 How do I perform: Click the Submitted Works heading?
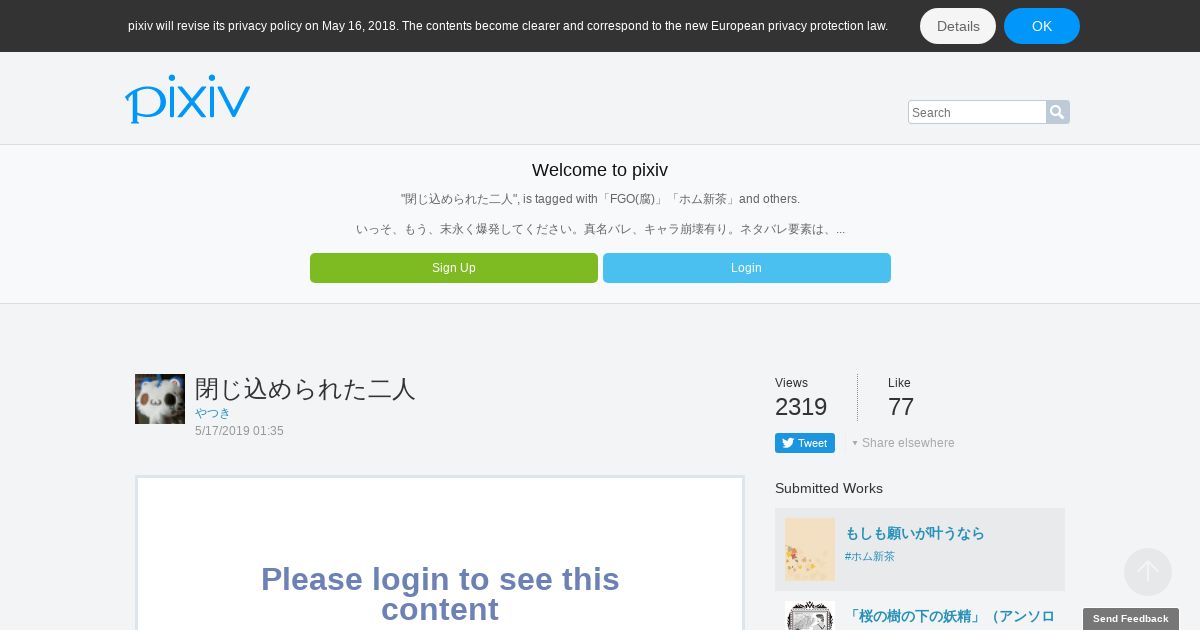pyautogui.click(x=829, y=488)
